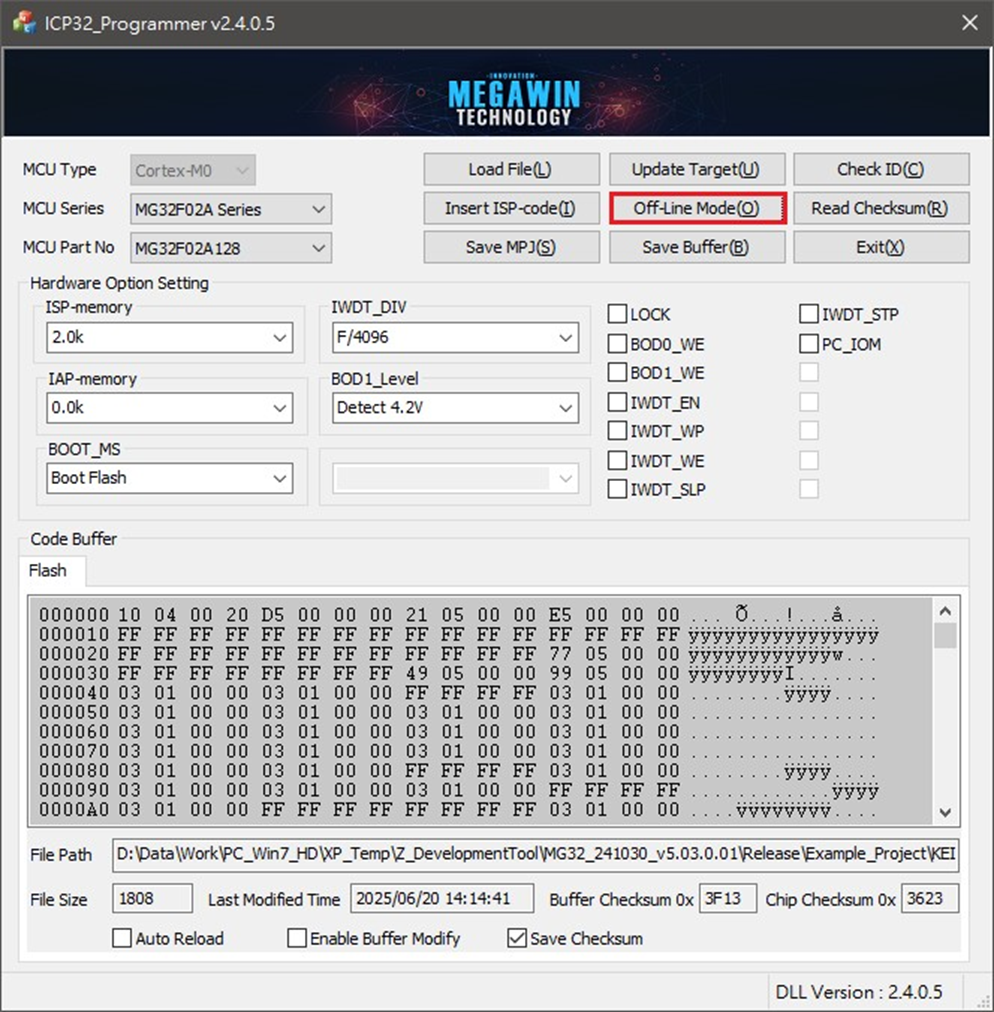Image resolution: width=994 pixels, height=1012 pixels.
Task: Check Enable Buffer Modify
Action: pyautogui.click(x=297, y=938)
